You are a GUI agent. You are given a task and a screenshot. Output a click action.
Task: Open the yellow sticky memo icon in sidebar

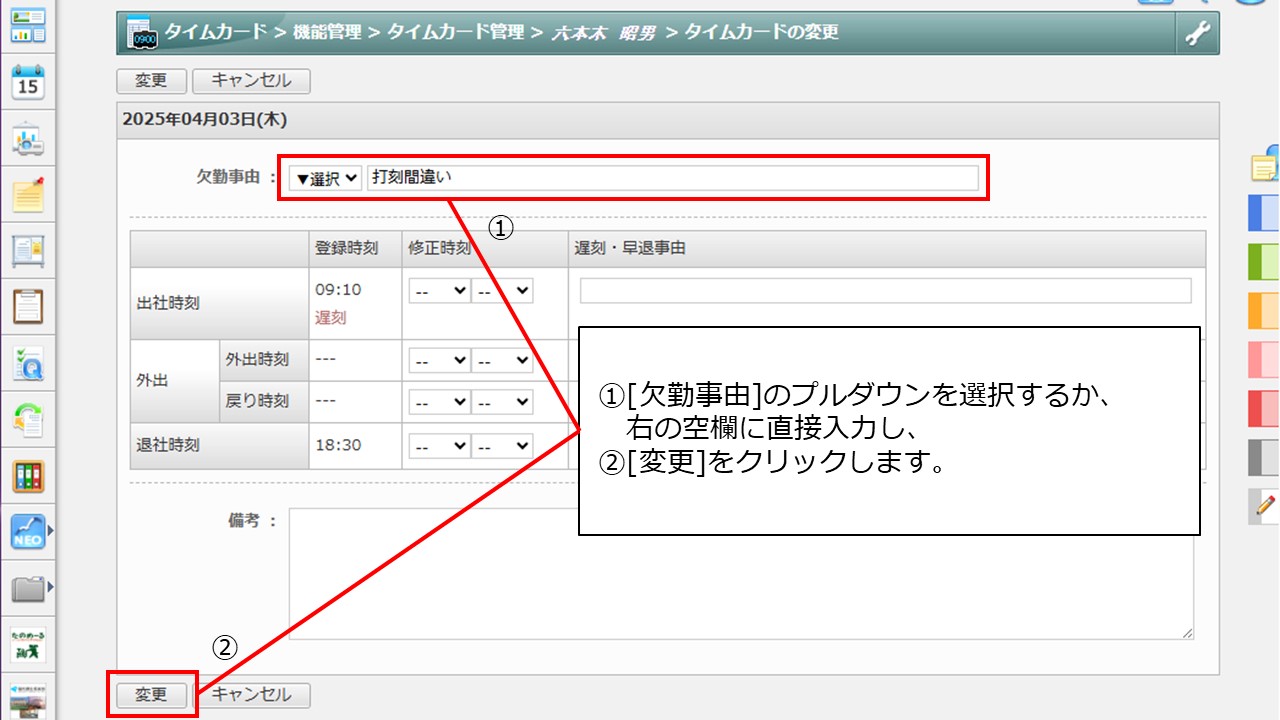(x=28, y=194)
